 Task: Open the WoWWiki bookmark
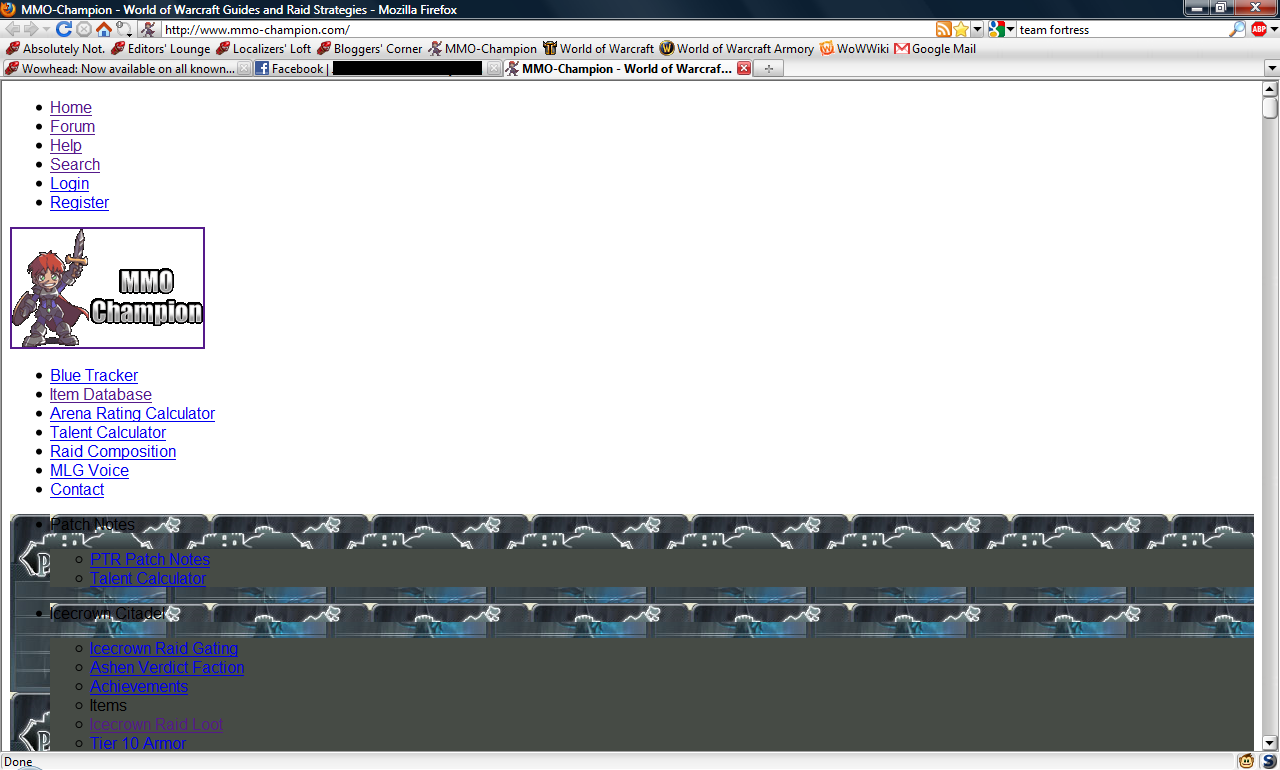(x=854, y=48)
